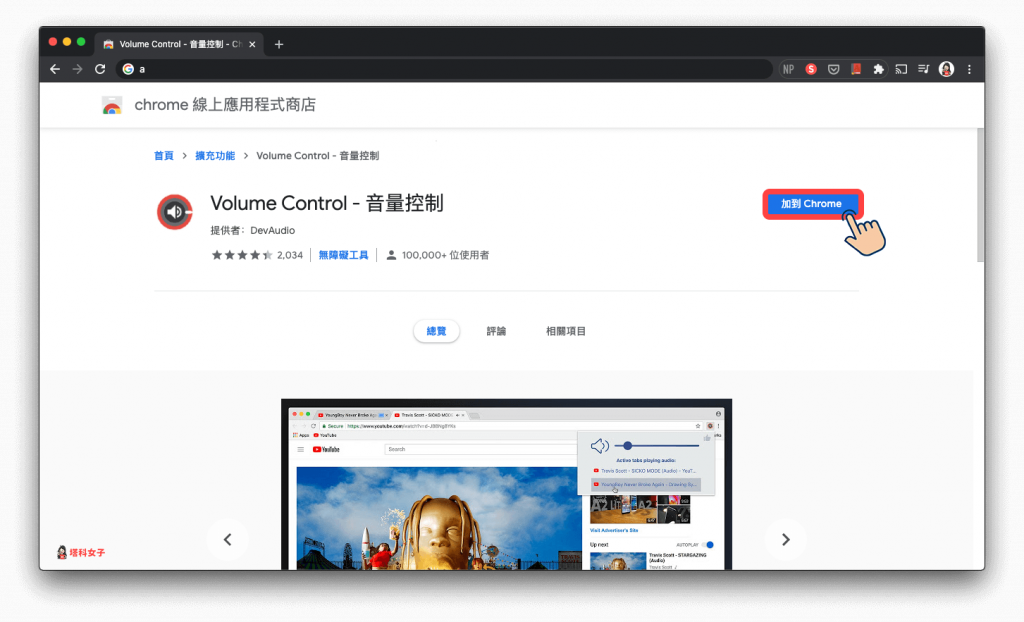
Task: Click the user icon beside 100,000+ 位使用者
Action: point(391,255)
